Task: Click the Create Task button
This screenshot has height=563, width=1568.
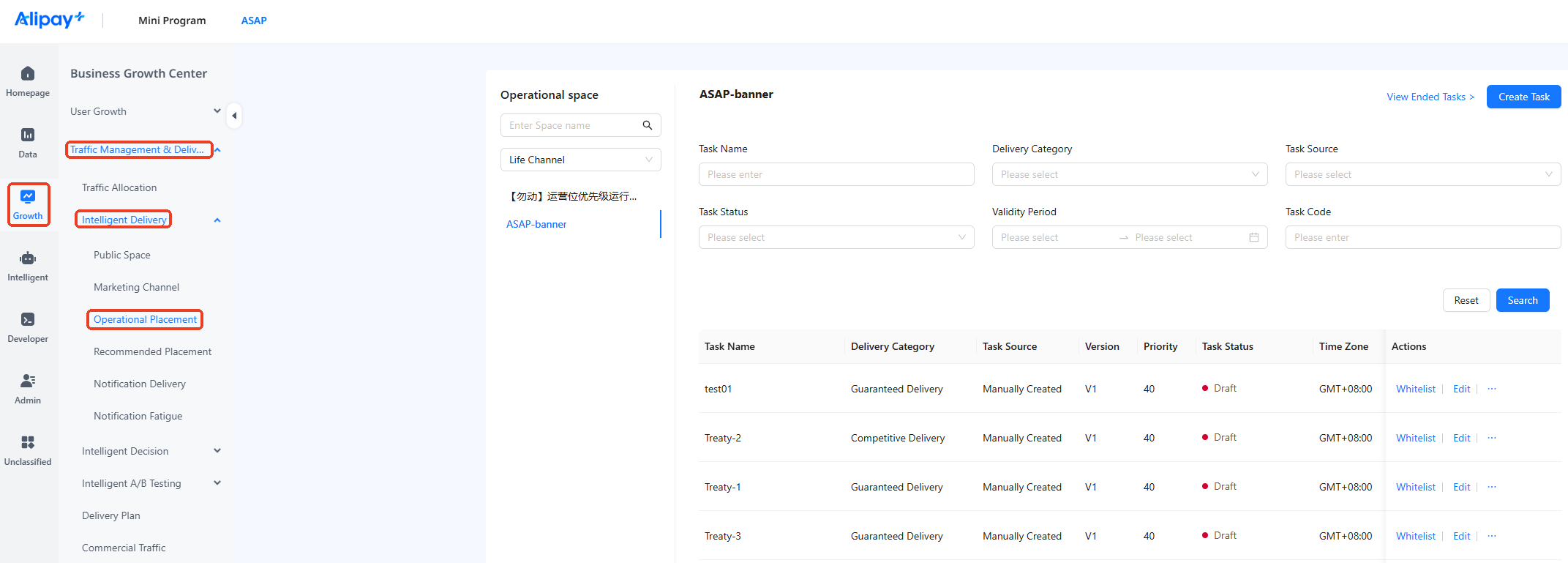Action: [x=1524, y=97]
